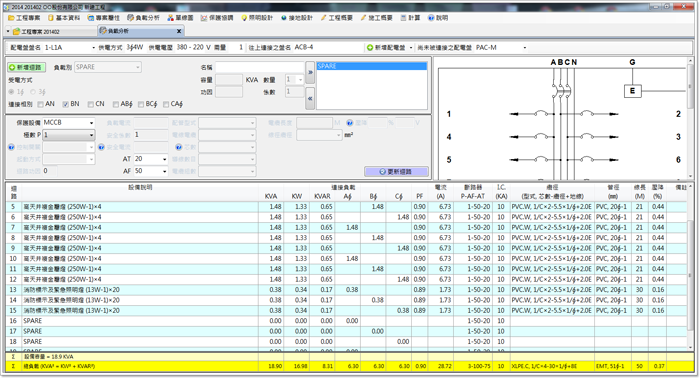700x378 pixels.
Task: Click the single-line diagram vertical scrollbar
Action: pos(691,118)
